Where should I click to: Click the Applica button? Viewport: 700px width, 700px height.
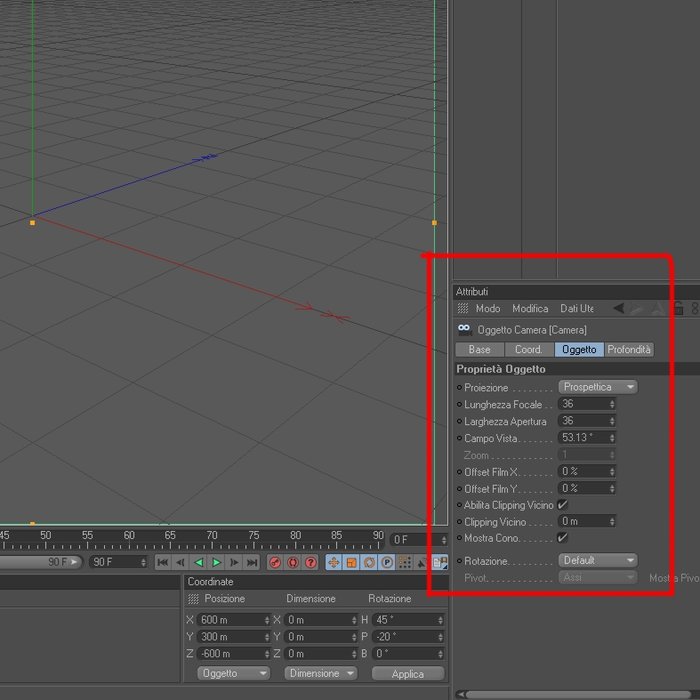coord(408,673)
